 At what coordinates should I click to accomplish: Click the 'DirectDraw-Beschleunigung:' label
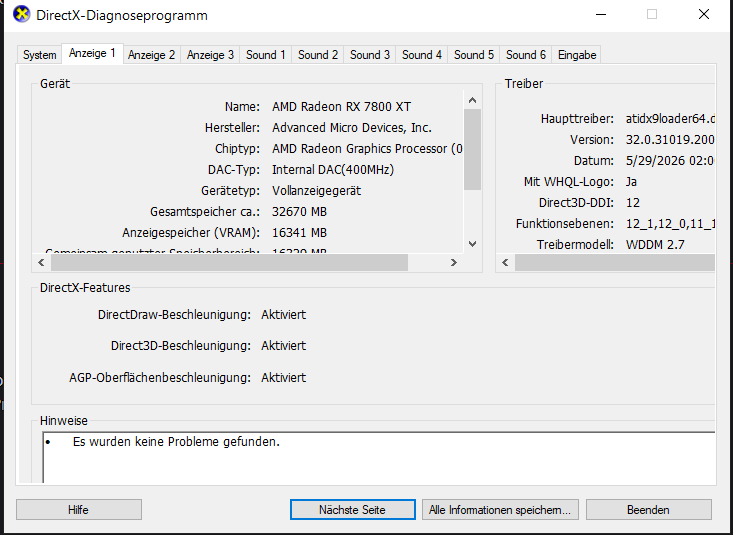[174, 315]
